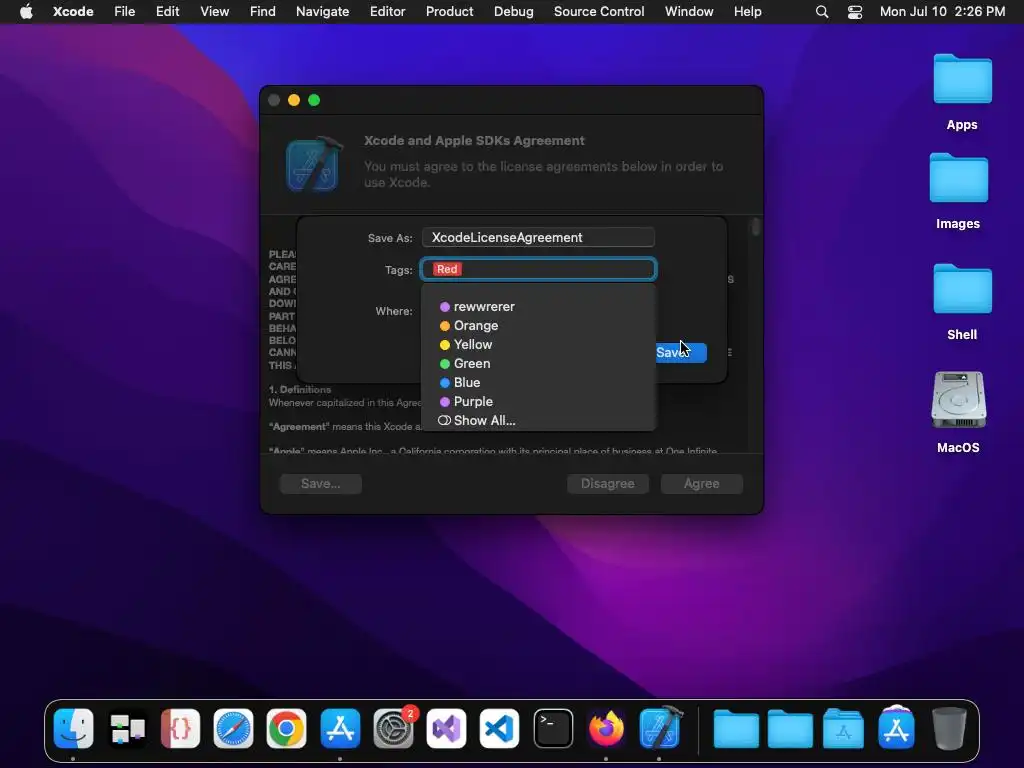The height and width of the screenshot is (768, 1024).
Task: Open the Product menu
Action: point(449,12)
